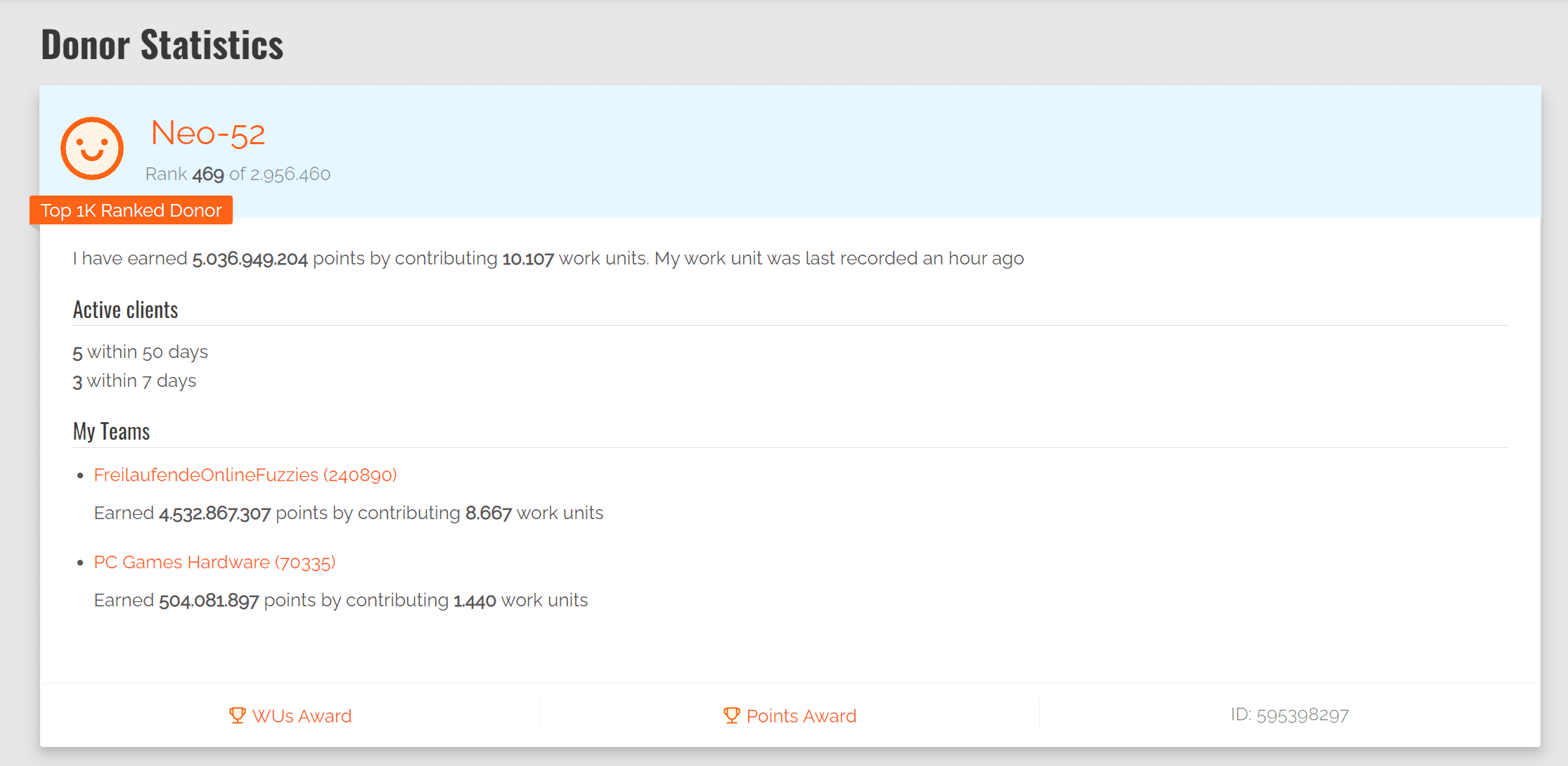1568x766 pixels.
Task: Open team FreilaufendeOnlineFuzzies (240890)
Action: [245, 475]
